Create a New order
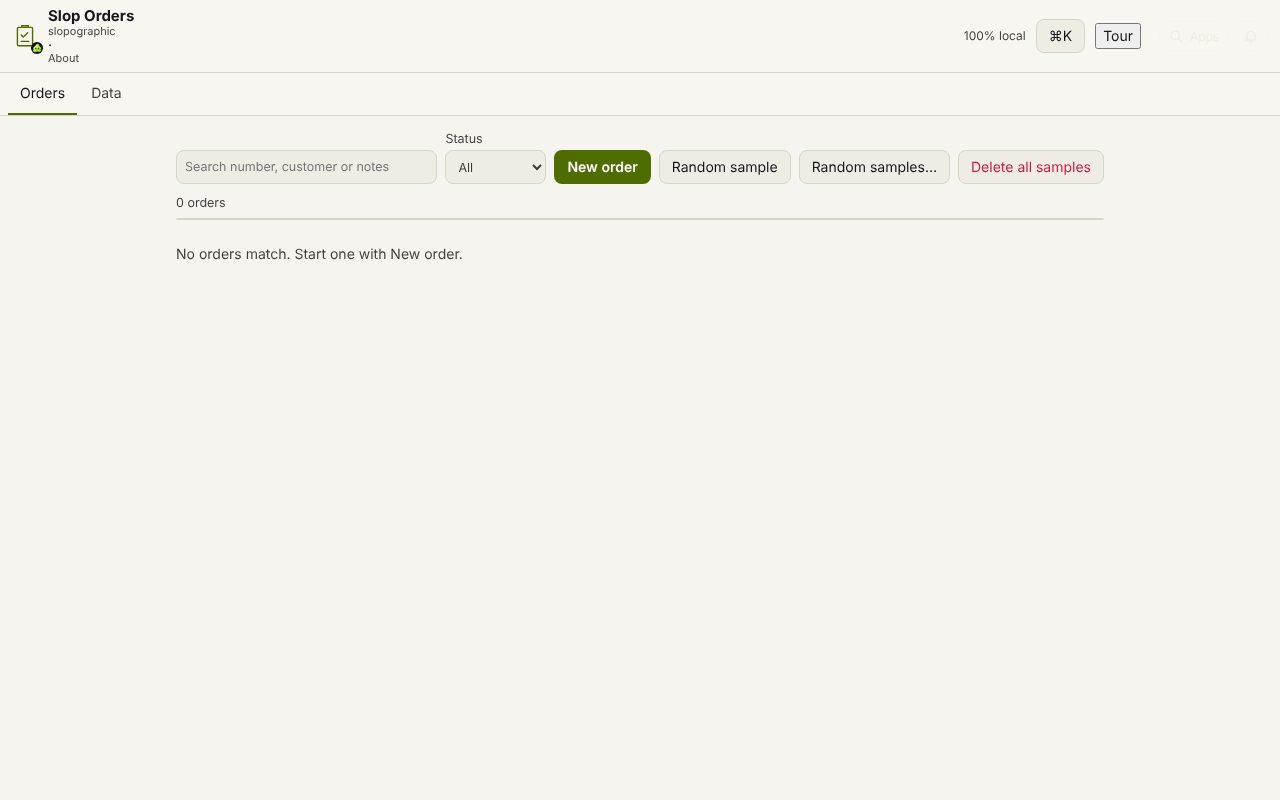The width and height of the screenshot is (1280, 800). 602,167
